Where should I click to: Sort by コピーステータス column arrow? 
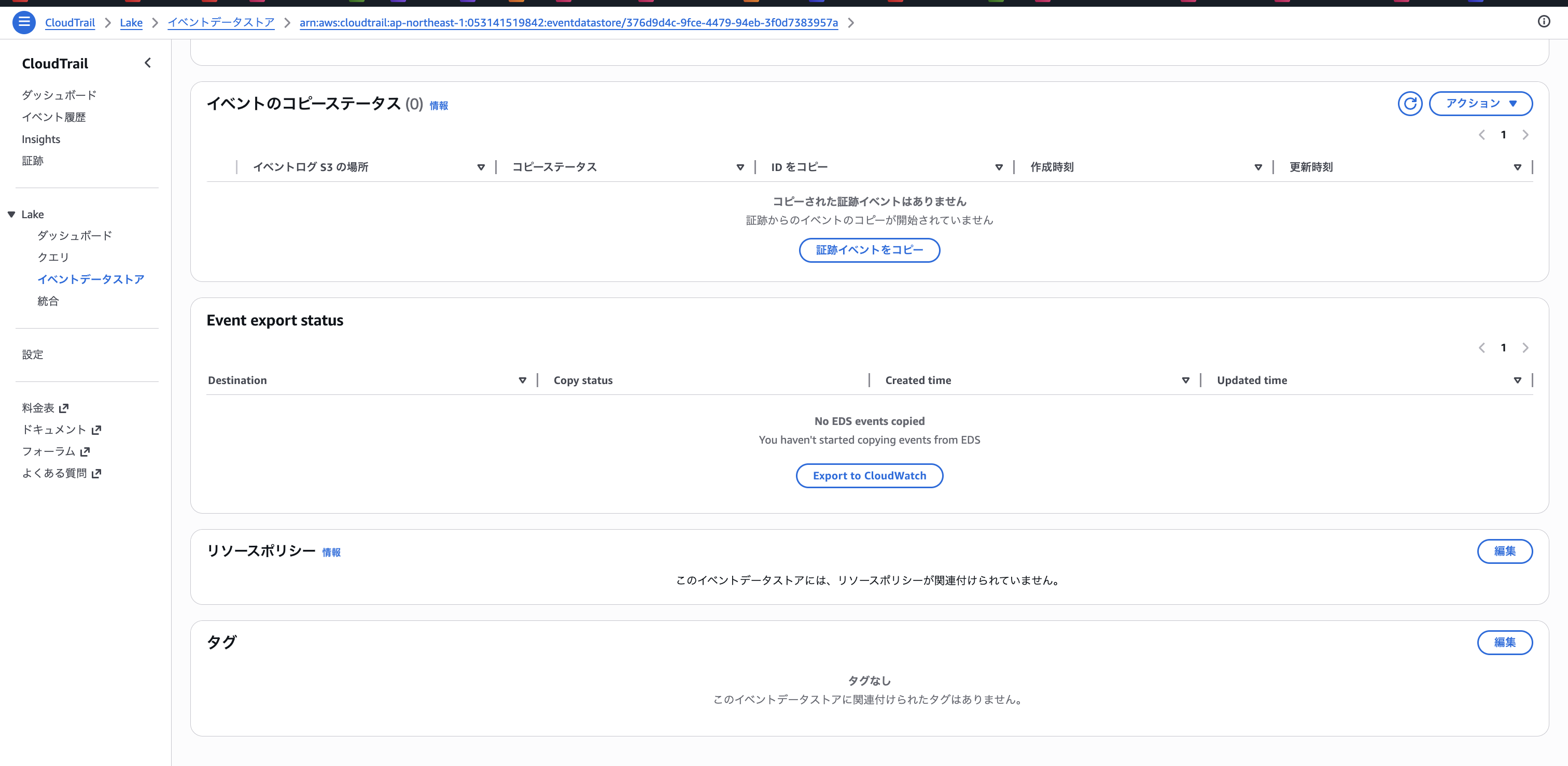click(x=740, y=167)
